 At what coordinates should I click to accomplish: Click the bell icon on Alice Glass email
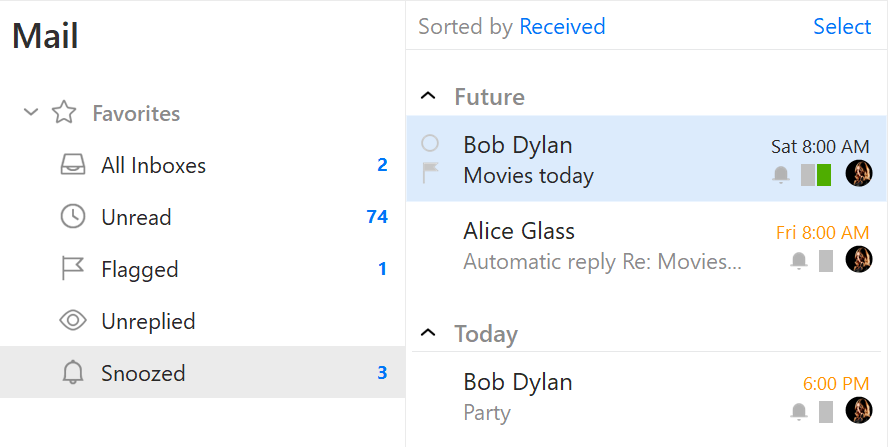799,261
